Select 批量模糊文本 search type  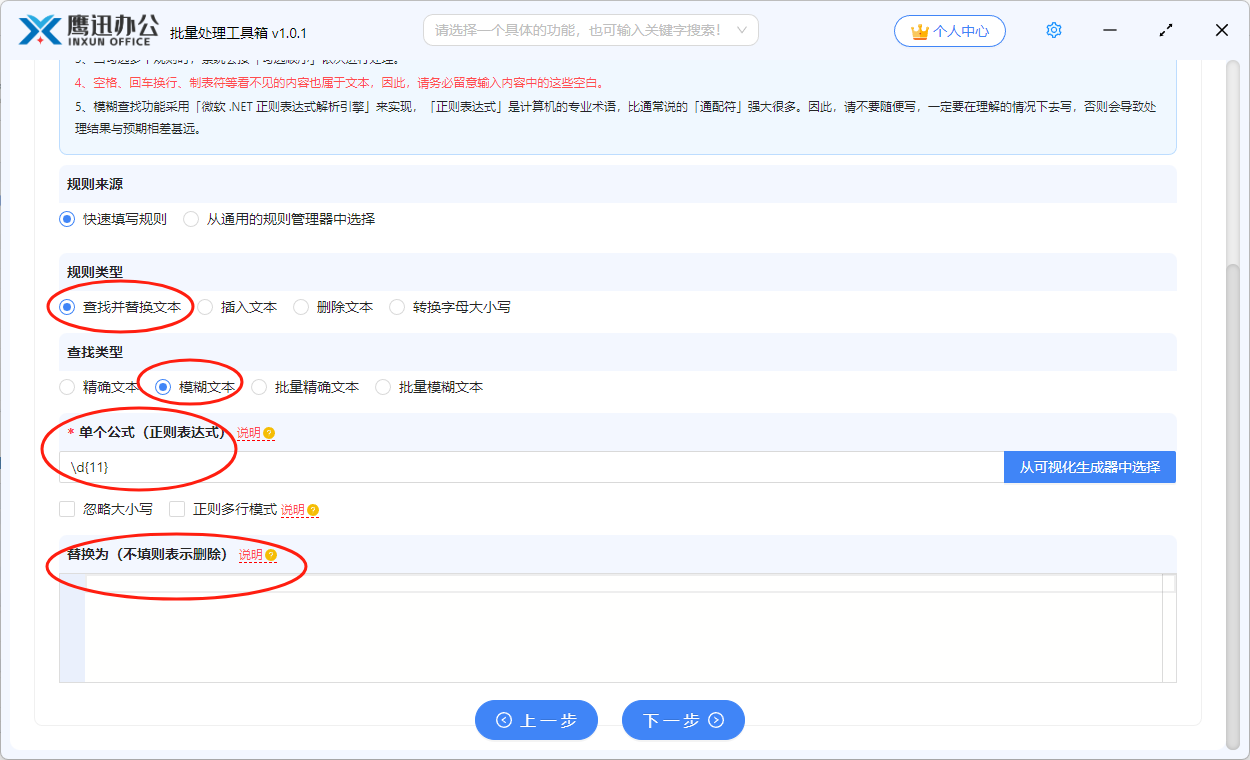pyautogui.click(x=429, y=387)
